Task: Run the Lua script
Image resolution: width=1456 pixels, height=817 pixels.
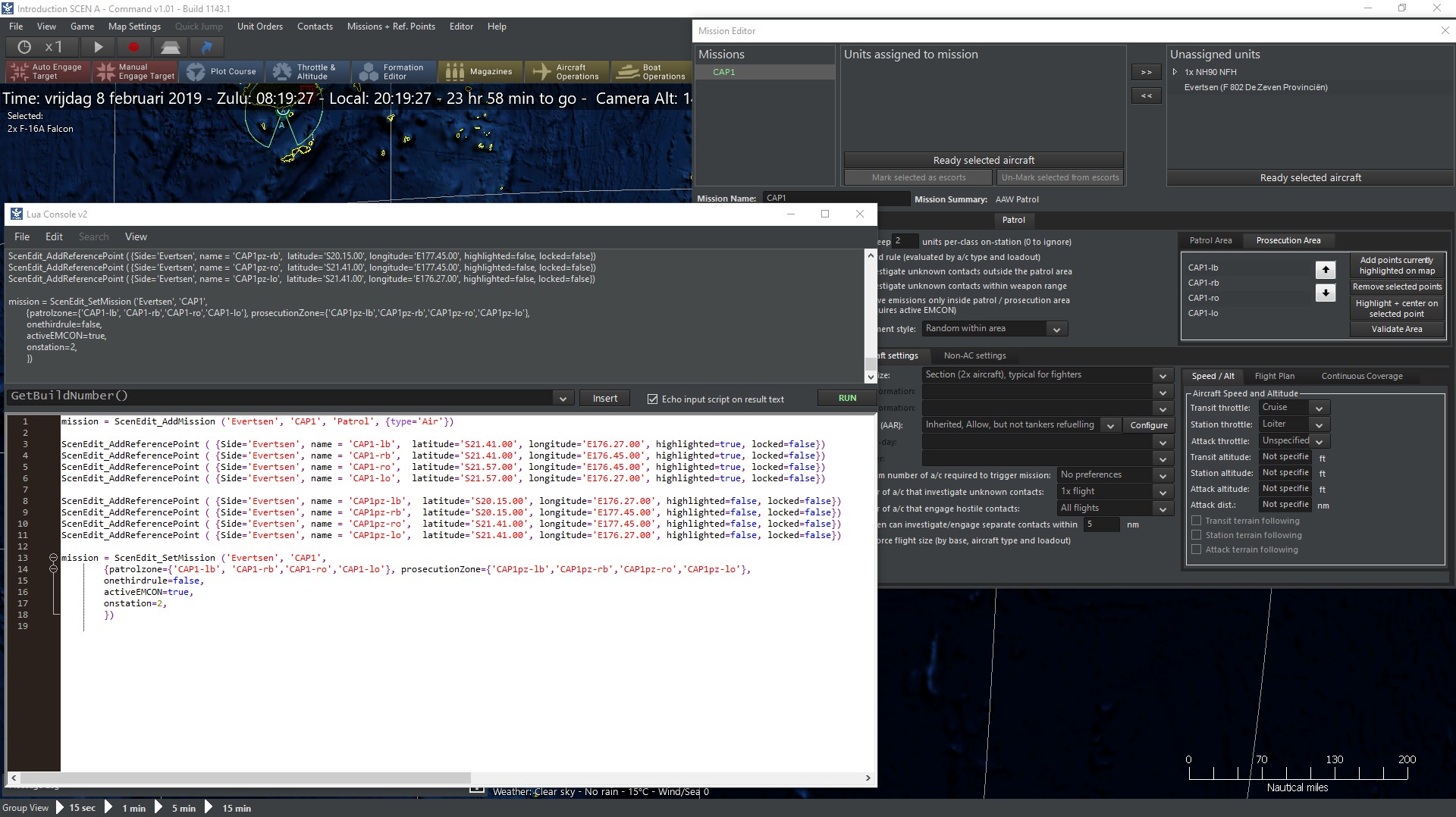Action: click(847, 398)
